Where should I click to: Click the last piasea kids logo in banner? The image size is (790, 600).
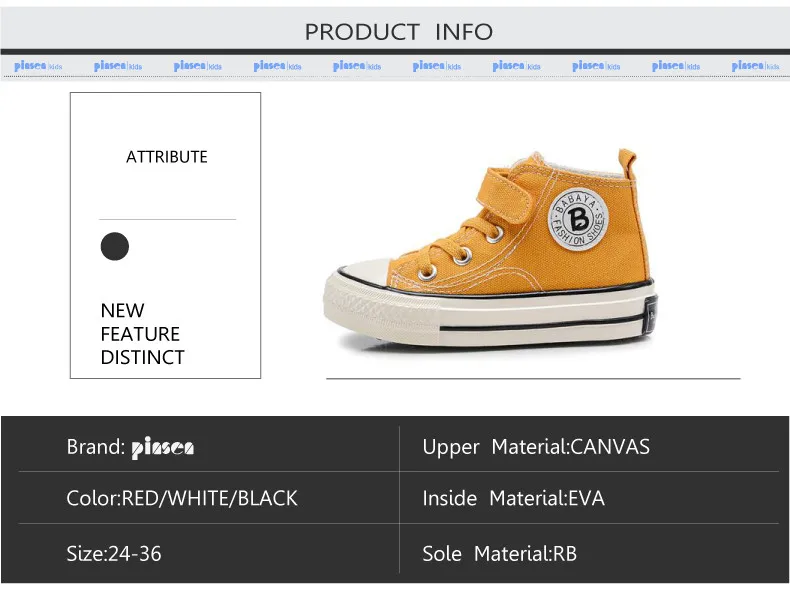(755, 66)
